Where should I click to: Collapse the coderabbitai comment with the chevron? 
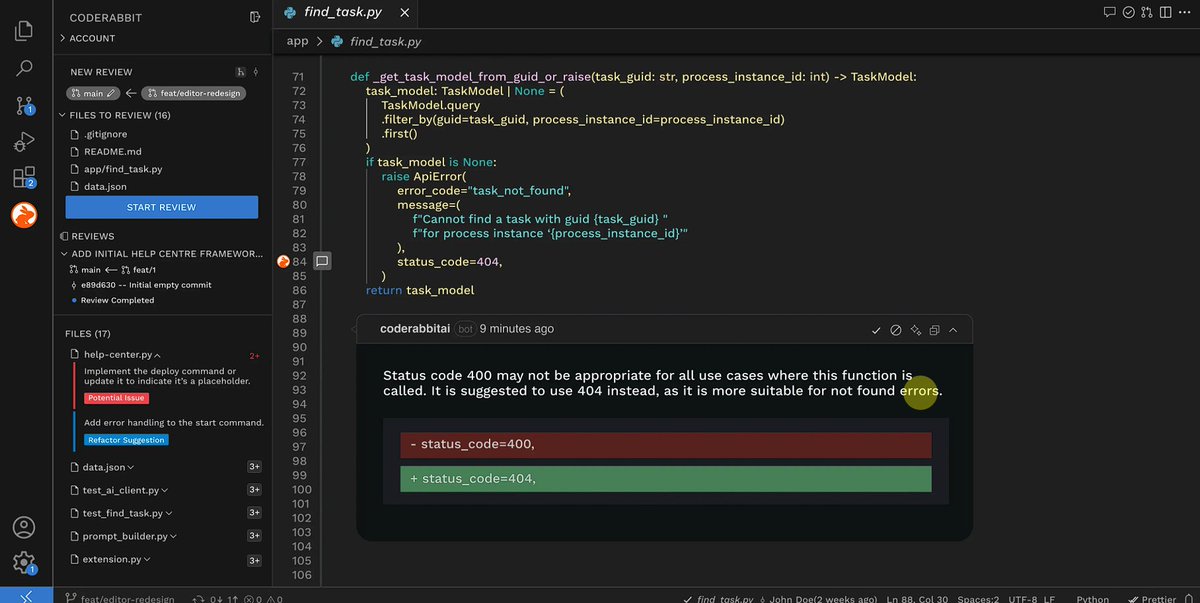(953, 329)
